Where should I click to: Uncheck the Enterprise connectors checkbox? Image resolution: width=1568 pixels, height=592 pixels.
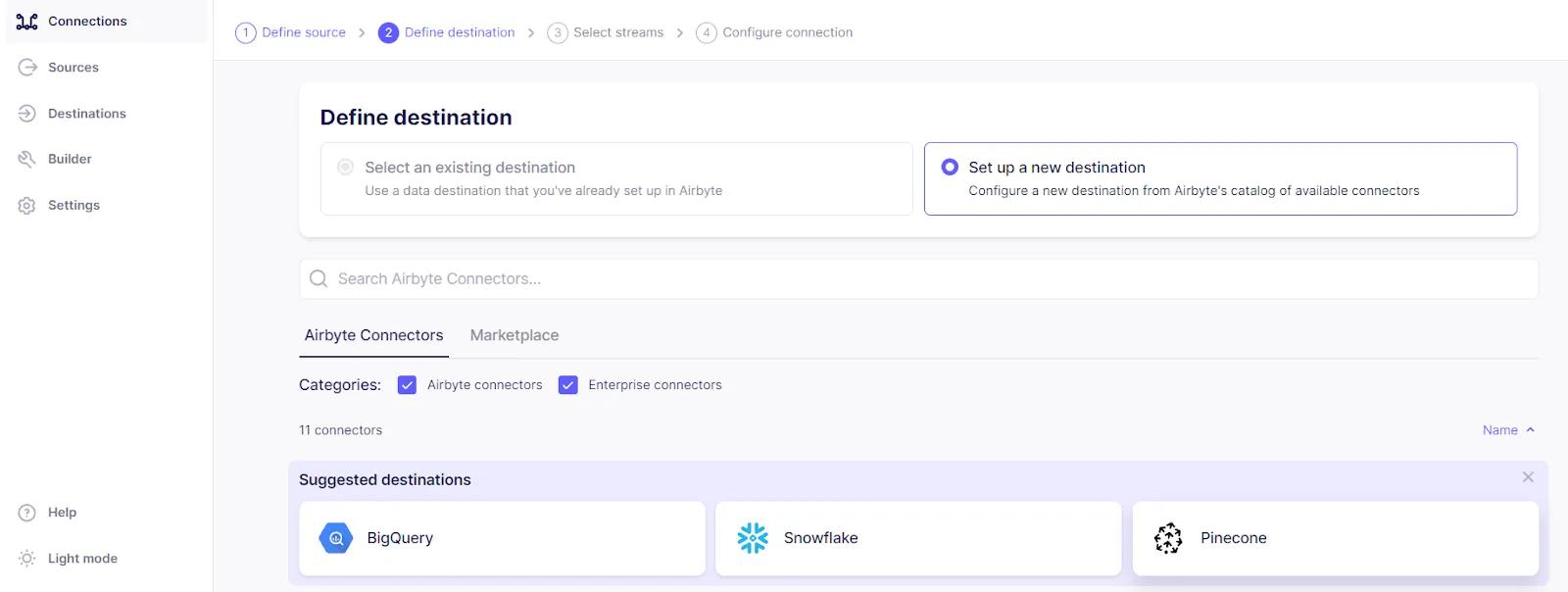[568, 385]
